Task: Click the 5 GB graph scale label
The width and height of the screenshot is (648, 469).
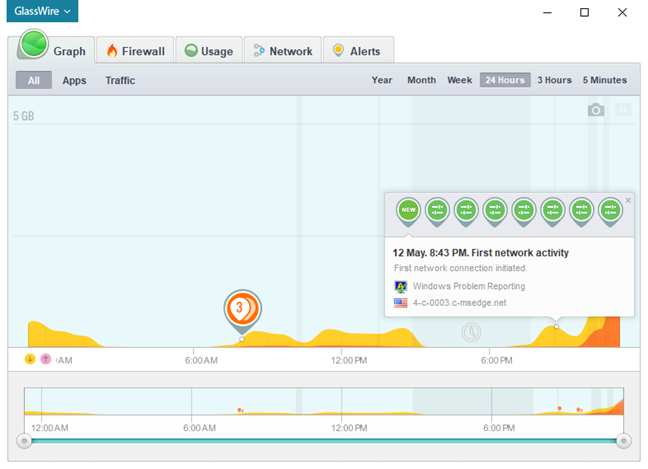Action: (x=24, y=116)
